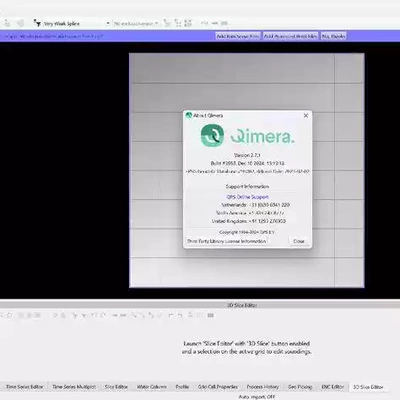Click the Build #3058 date line
The width and height of the screenshot is (400, 400).
pos(247,163)
